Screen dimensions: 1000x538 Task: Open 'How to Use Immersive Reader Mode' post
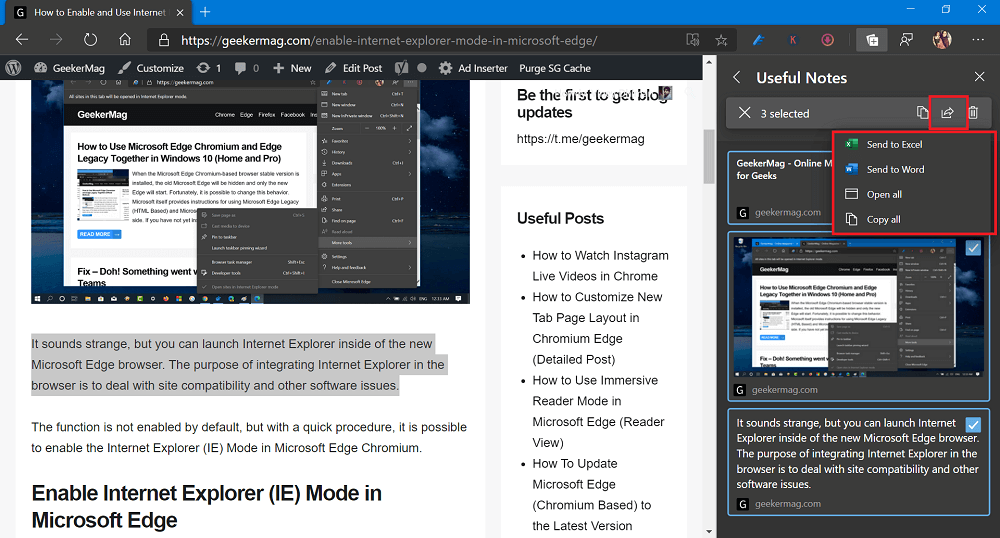[x=598, y=411]
